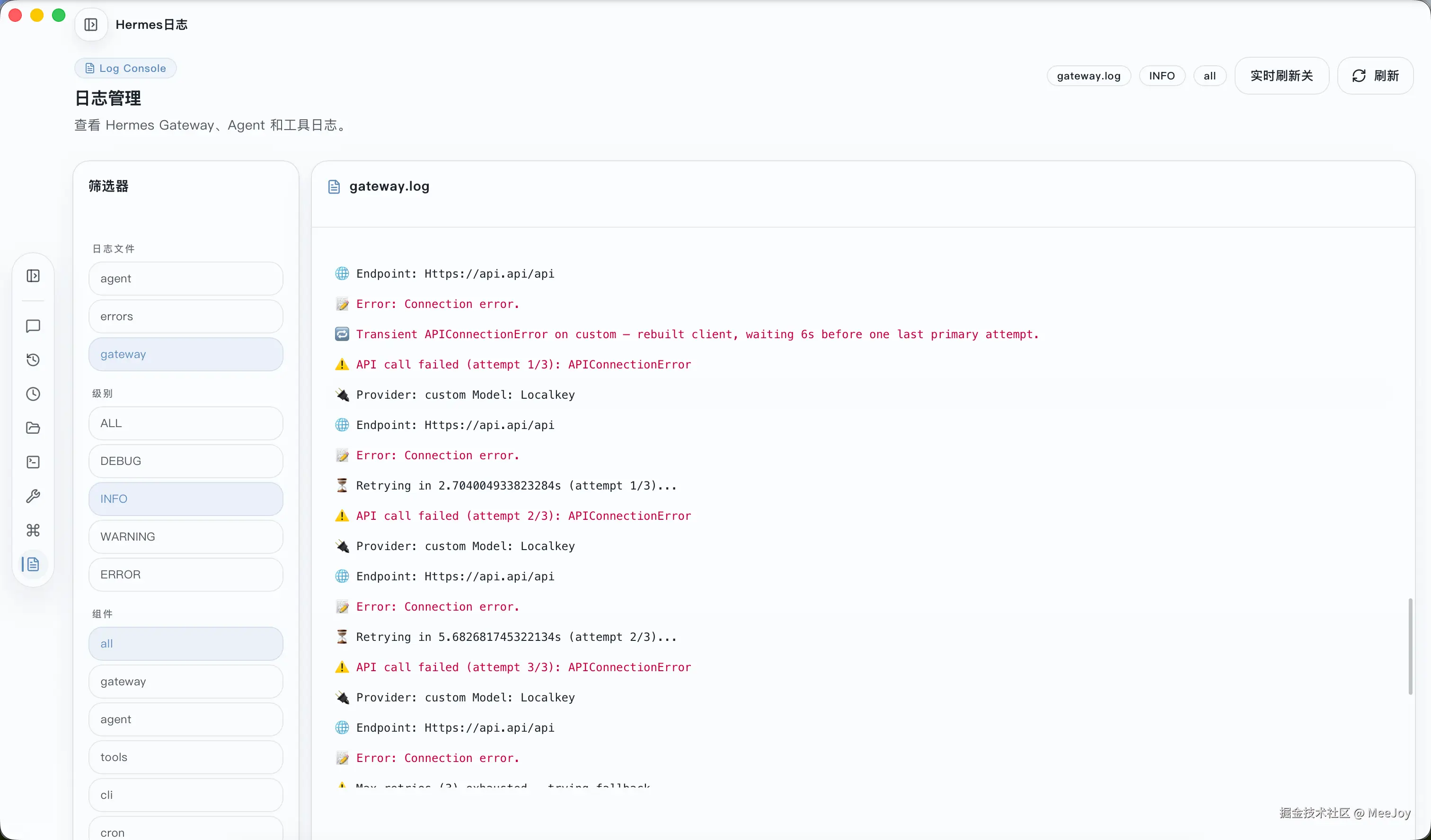This screenshot has width=1431, height=840.
Task: Select the log document sidebar icon
Action: tap(33, 564)
